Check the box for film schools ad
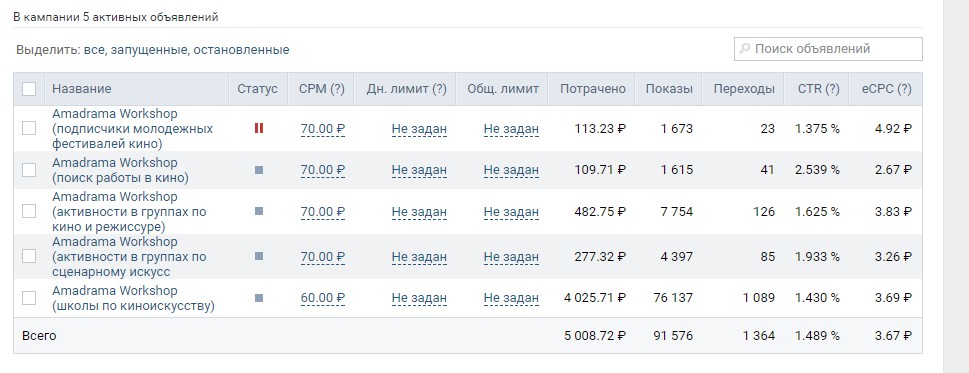 (29, 298)
